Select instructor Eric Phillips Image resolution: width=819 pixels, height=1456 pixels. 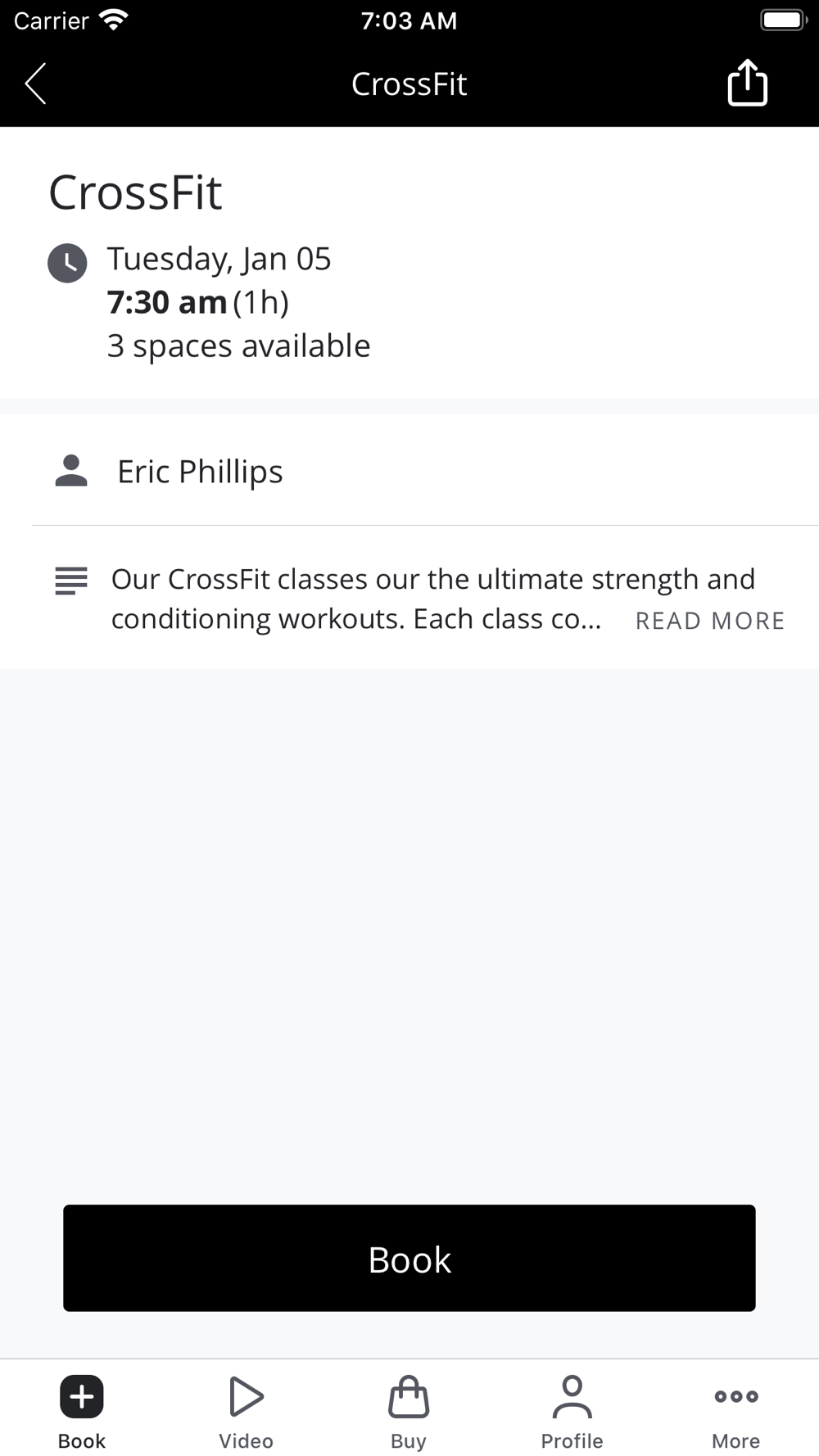[200, 472]
